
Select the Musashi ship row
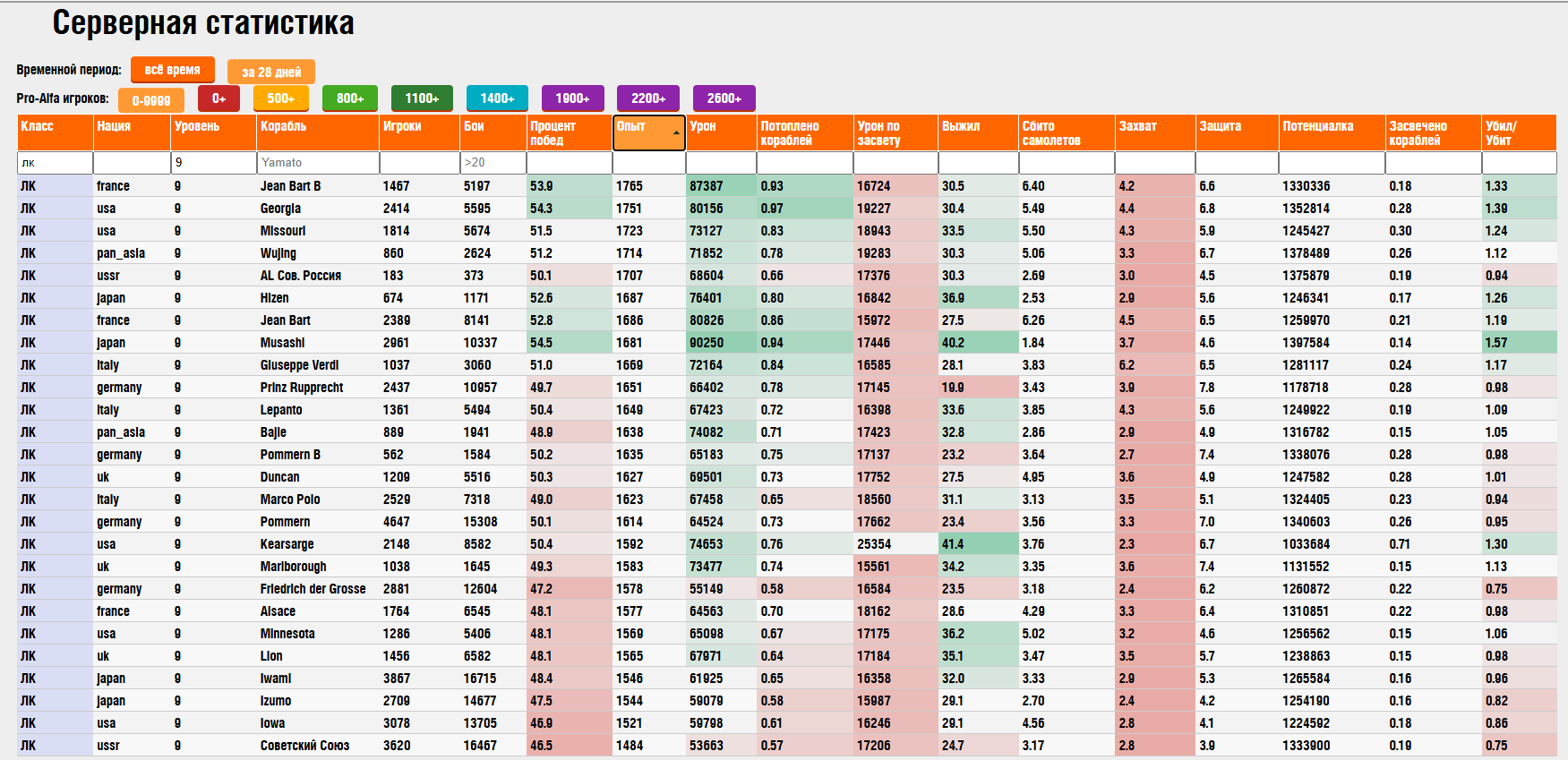click(282, 343)
